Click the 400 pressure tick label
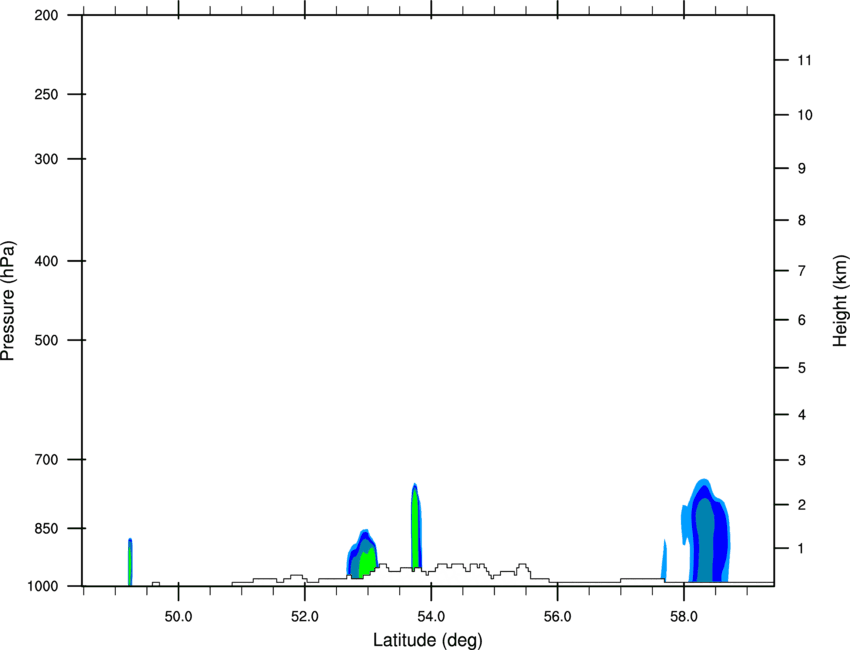 coord(46,261)
